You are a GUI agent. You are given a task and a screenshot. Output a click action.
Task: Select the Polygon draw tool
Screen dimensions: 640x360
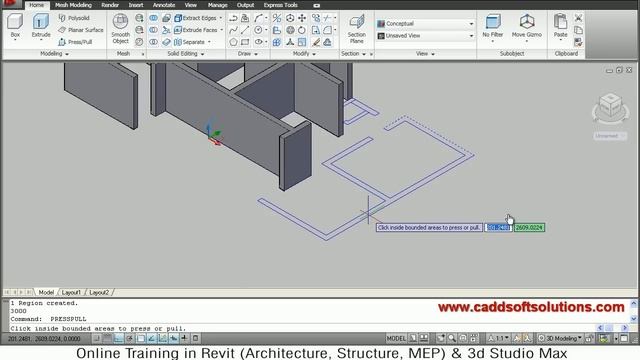(233, 42)
